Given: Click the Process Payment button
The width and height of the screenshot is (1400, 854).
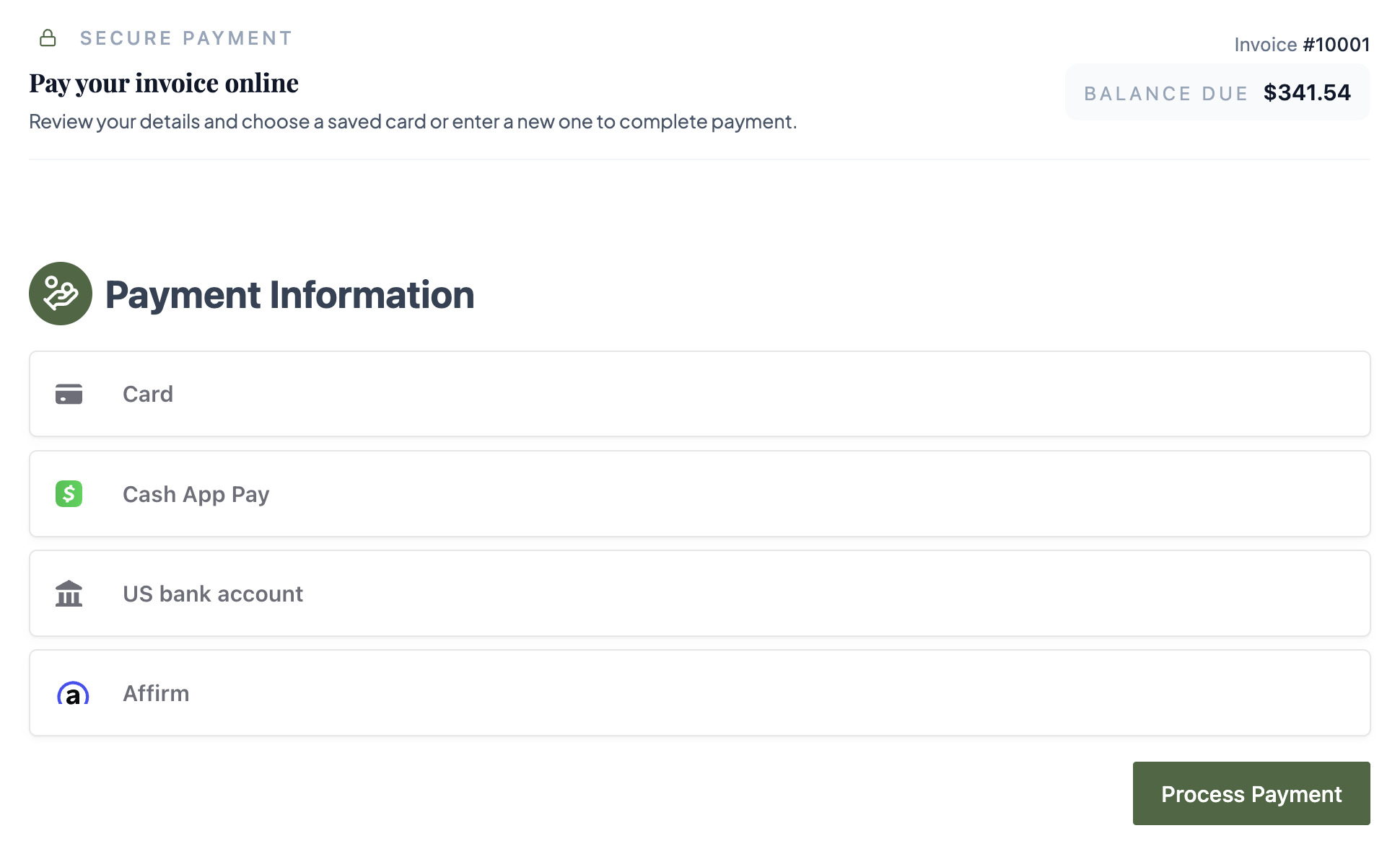Looking at the screenshot, I should click(x=1251, y=793).
